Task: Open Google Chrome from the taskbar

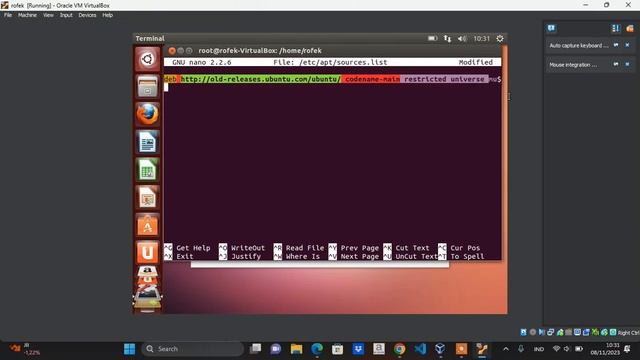Action: click(400, 349)
